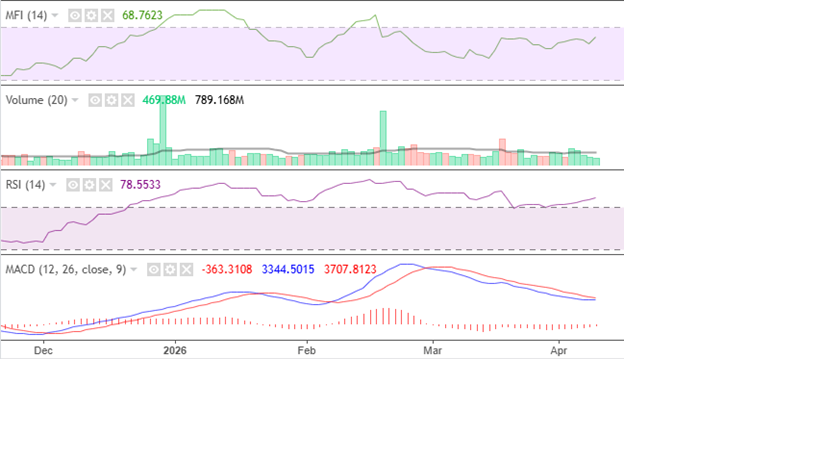This screenshot has height=460, width=819.
Task: Open RSI indicator settings gear
Action: click(x=90, y=185)
